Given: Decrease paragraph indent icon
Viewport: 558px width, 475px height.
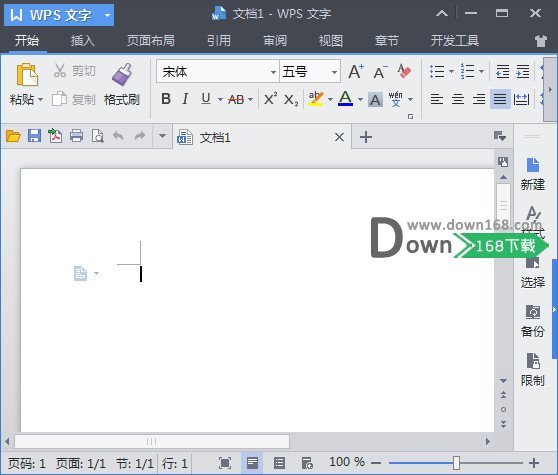Looking at the screenshot, I should pos(502,72).
